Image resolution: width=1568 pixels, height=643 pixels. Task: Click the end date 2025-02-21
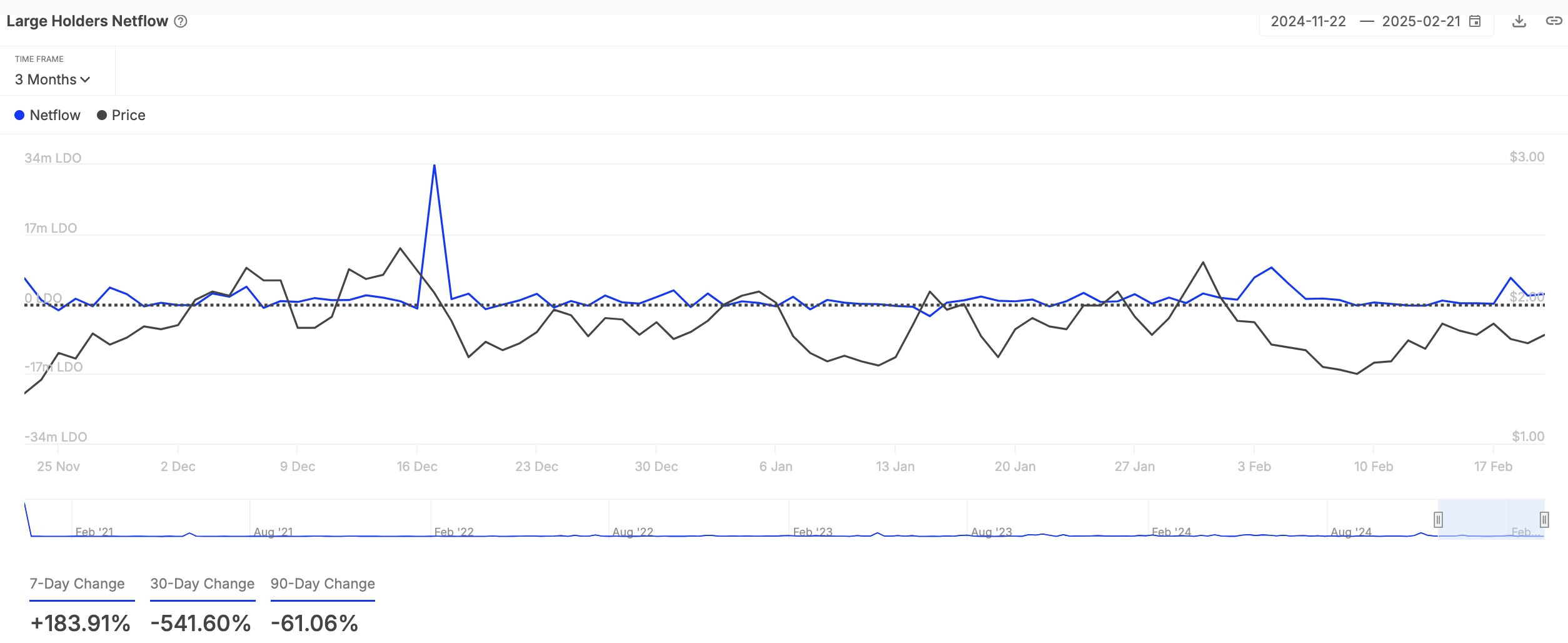point(1420,21)
